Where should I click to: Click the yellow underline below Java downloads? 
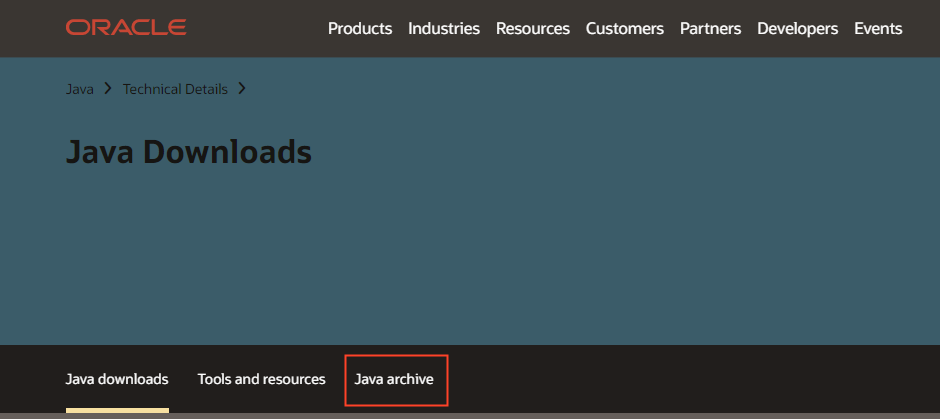117,410
